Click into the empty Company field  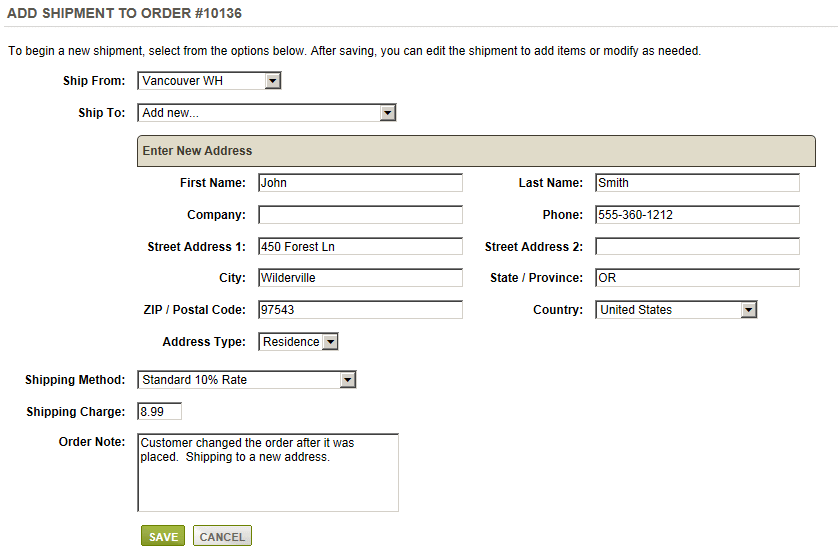[360, 215]
